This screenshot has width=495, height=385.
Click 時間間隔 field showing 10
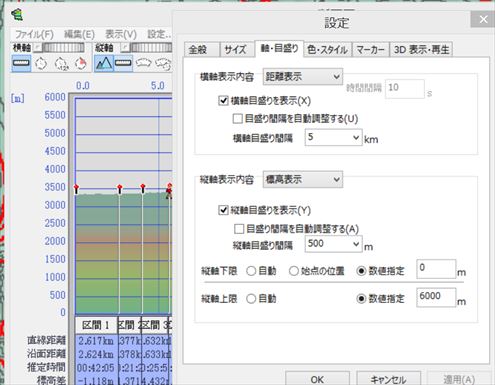pyautogui.click(x=404, y=89)
